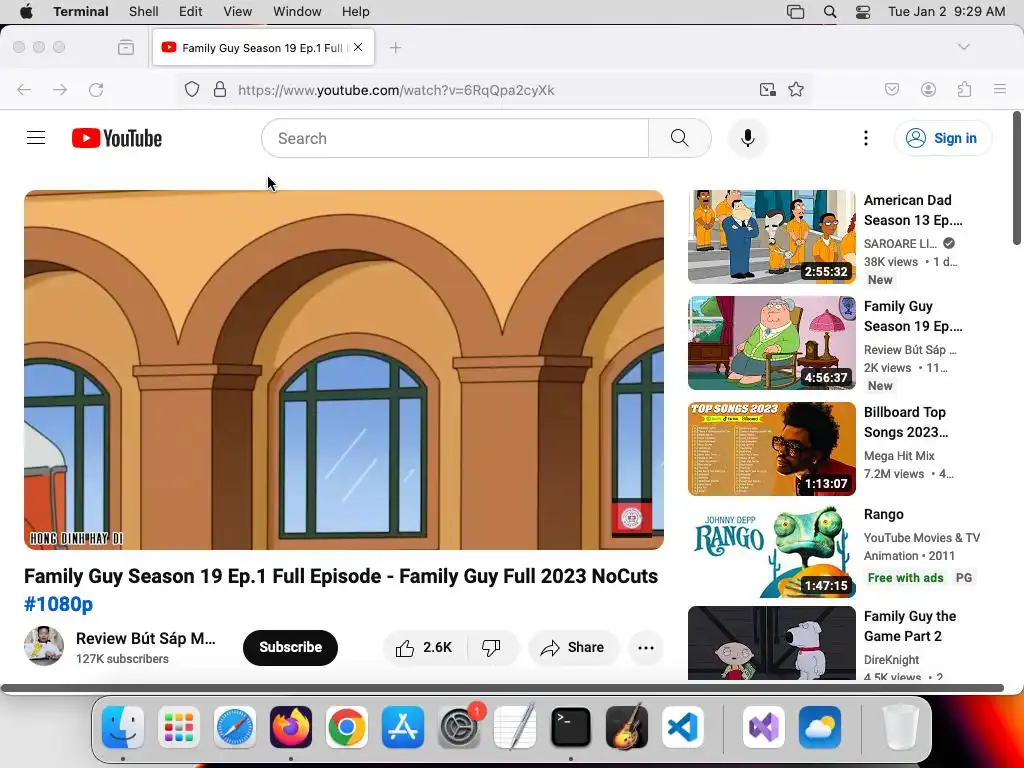Open the tracking protection shield icon
The height and width of the screenshot is (768, 1024).
coord(191,89)
